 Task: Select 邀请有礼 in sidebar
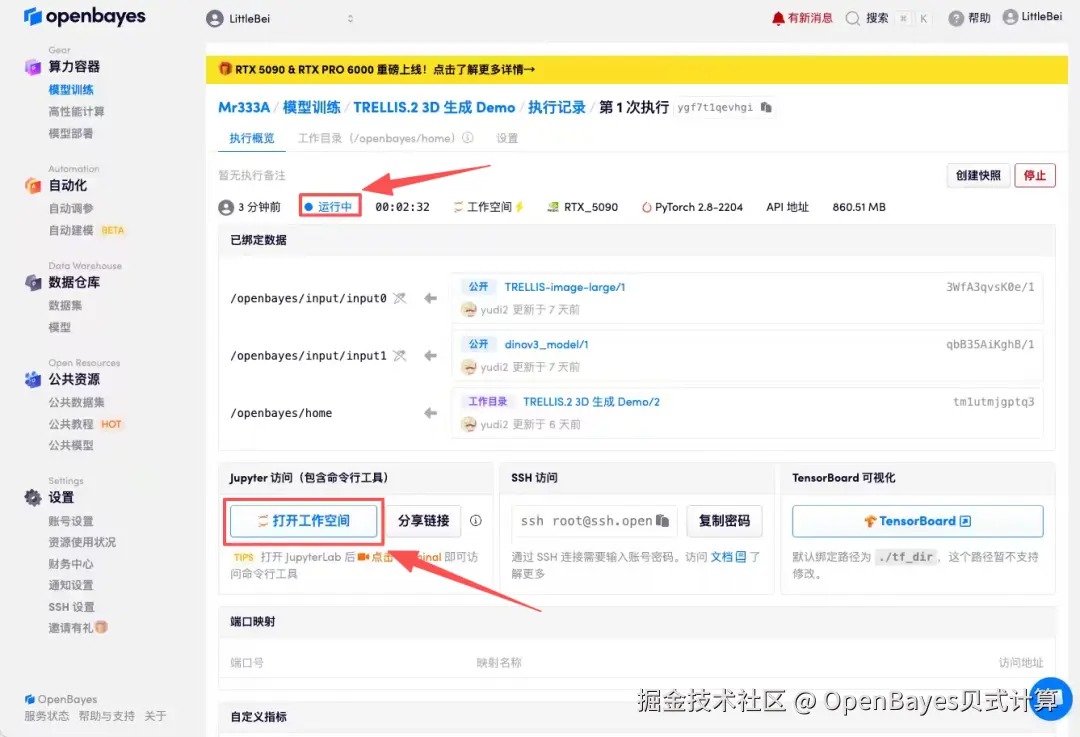pos(78,627)
